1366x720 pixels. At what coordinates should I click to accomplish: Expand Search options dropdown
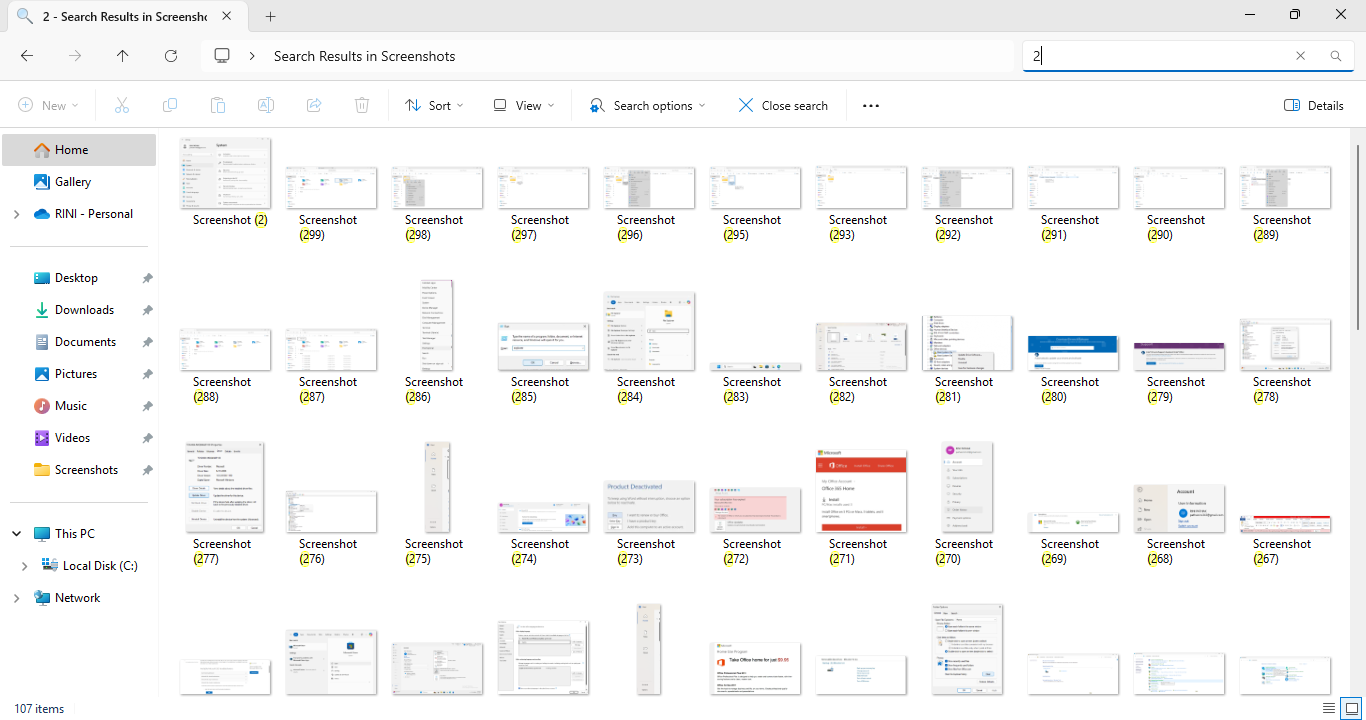click(x=648, y=105)
